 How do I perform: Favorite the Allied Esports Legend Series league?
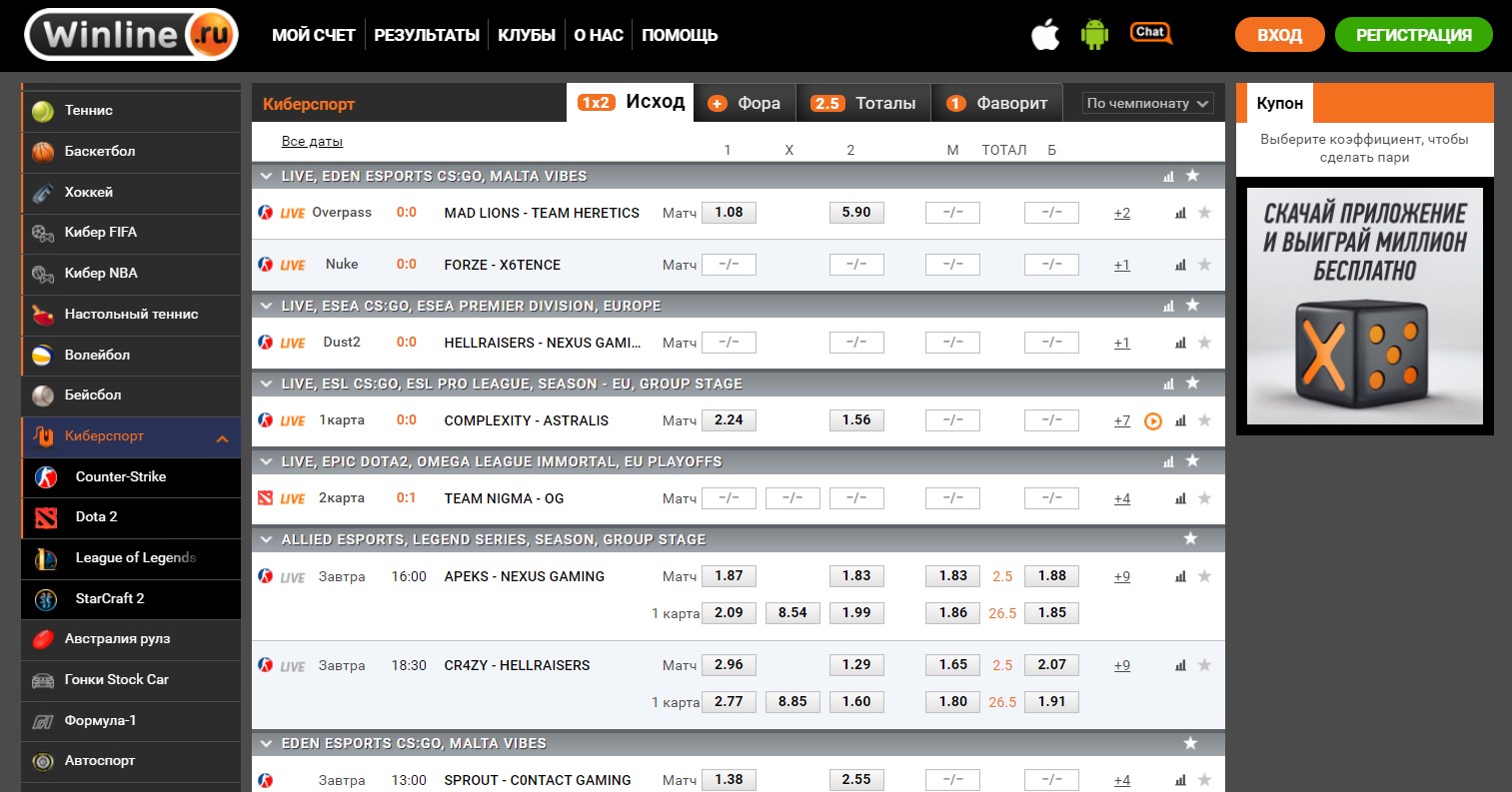1190,539
